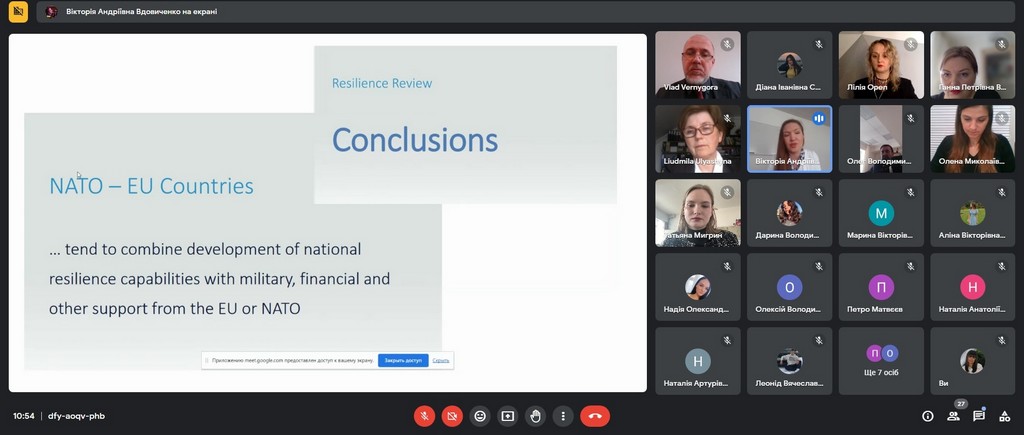This screenshot has height=435, width=1024.
Task: Open the Activities shapes icon
Action: (x=1005, y=416)
